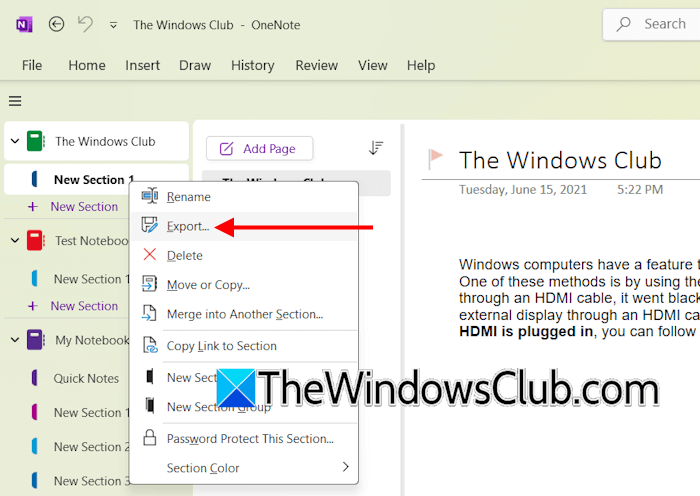The height and width of the screenshot is (496, 700).
Task: Collapse the Test Notebook chevron
Action: tap(15, 241)
